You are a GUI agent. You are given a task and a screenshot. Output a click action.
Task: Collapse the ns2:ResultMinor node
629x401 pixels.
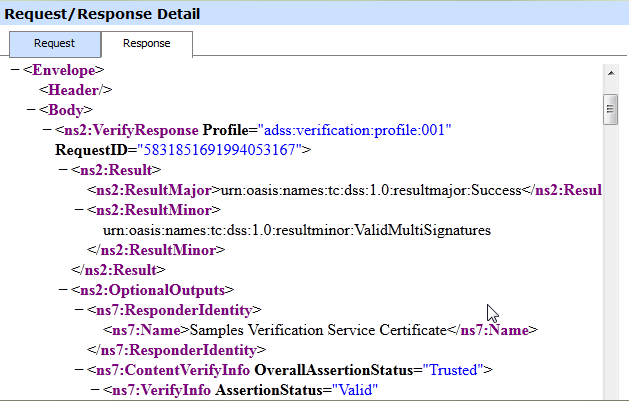(x=79, y=210)
